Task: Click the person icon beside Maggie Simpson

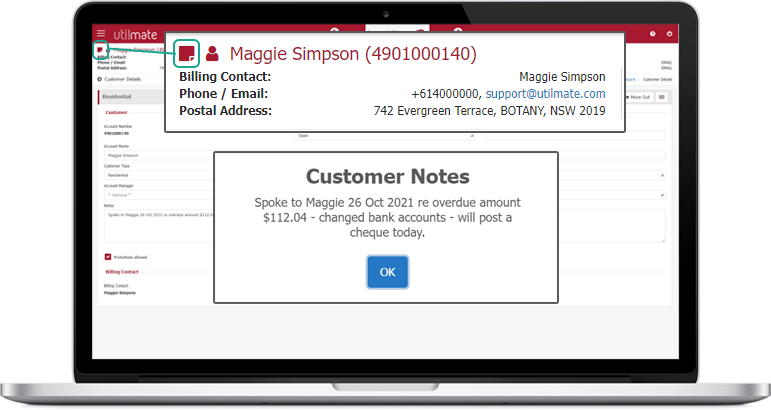Action: (x=212, y=54)
